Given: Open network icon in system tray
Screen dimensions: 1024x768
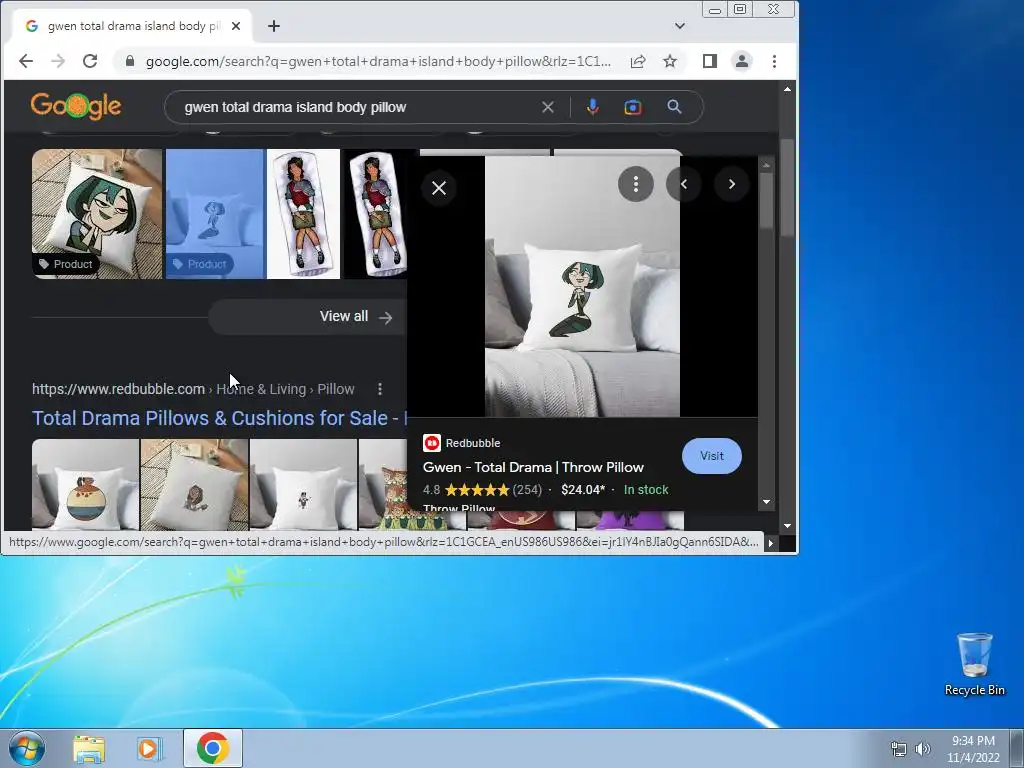Looking at the screenshot, I should (x=899, y=749).
